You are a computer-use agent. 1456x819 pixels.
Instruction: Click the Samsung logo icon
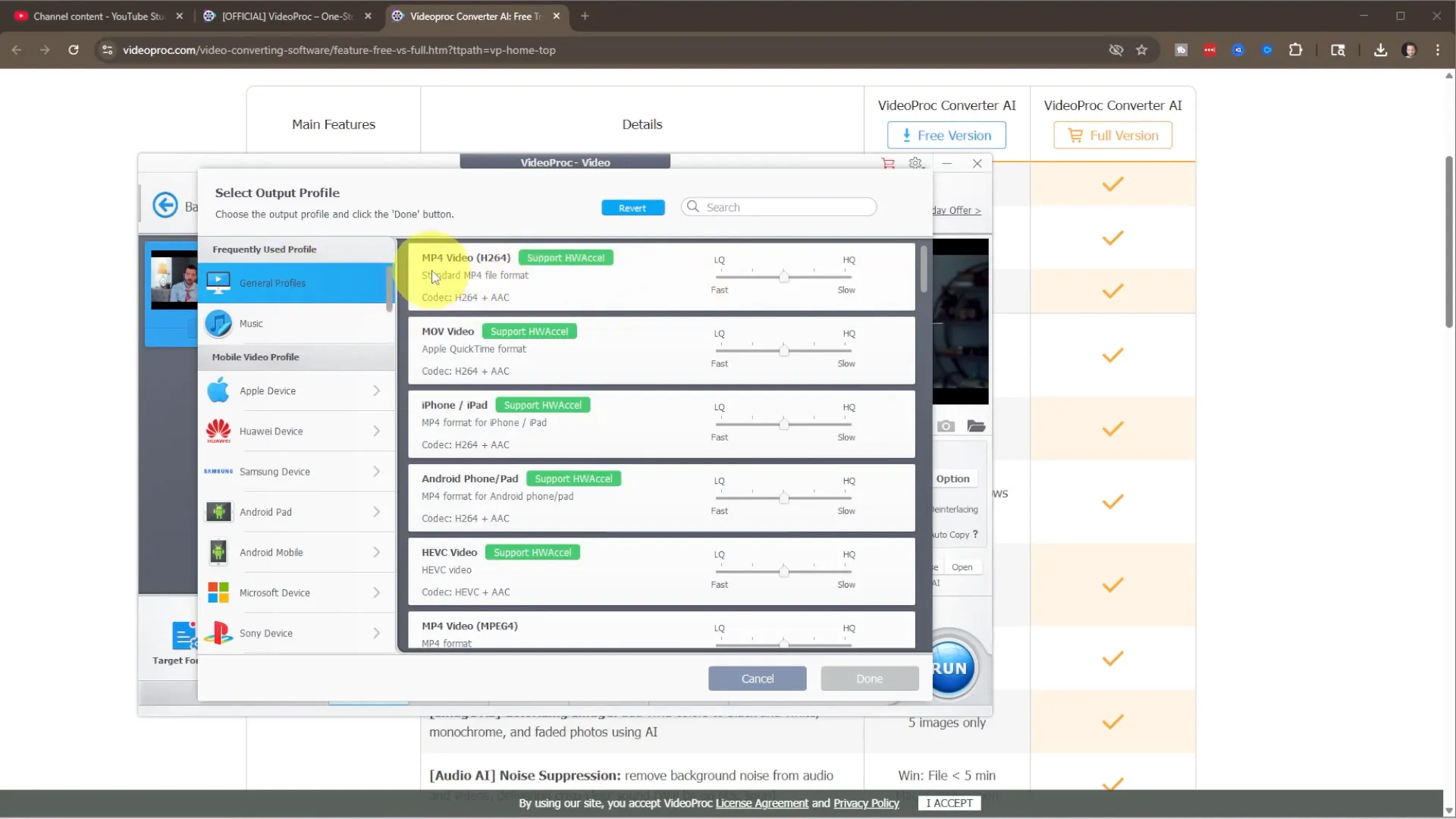(218, 471)
